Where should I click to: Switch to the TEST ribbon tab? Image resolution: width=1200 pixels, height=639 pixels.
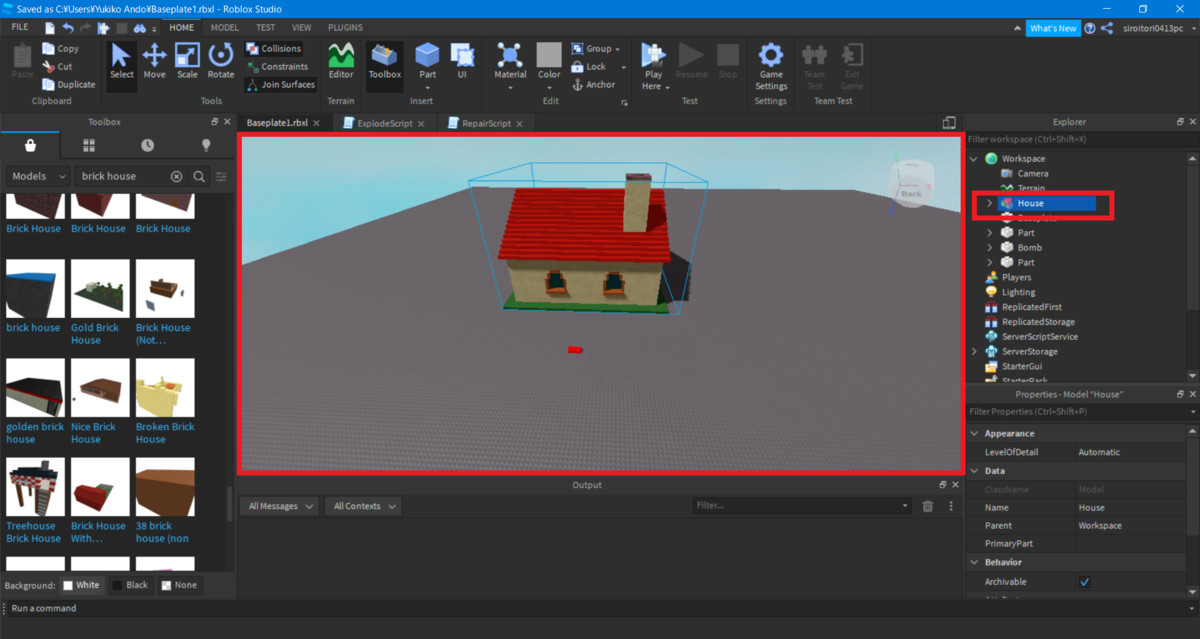pyautogui.click(x=266, y=28)
